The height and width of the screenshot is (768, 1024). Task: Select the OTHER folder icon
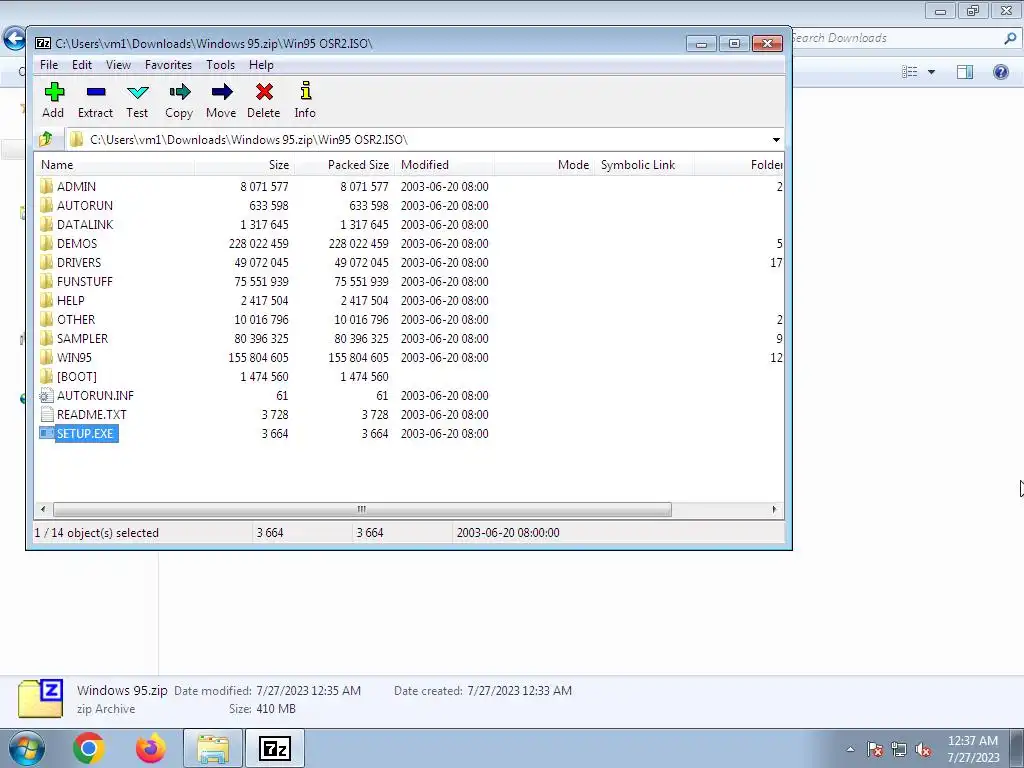(x=46, y=319)
